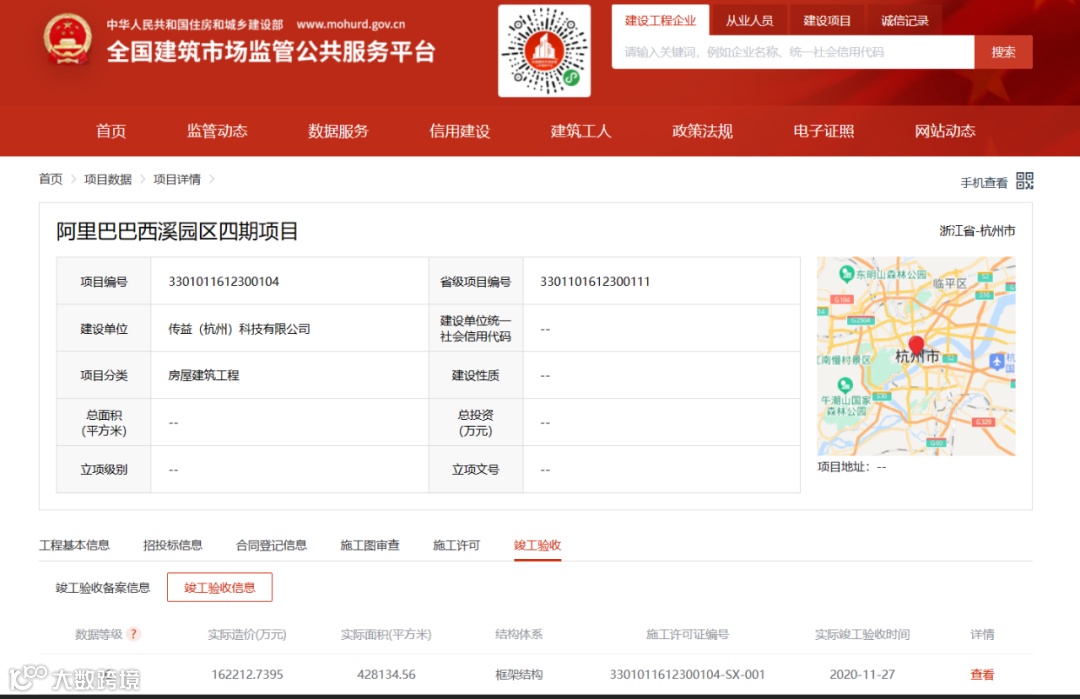The height and width of the screenshot is (699, 1080).
Task: Switch to the 招投标信息 tab
Action: [172, 545]
